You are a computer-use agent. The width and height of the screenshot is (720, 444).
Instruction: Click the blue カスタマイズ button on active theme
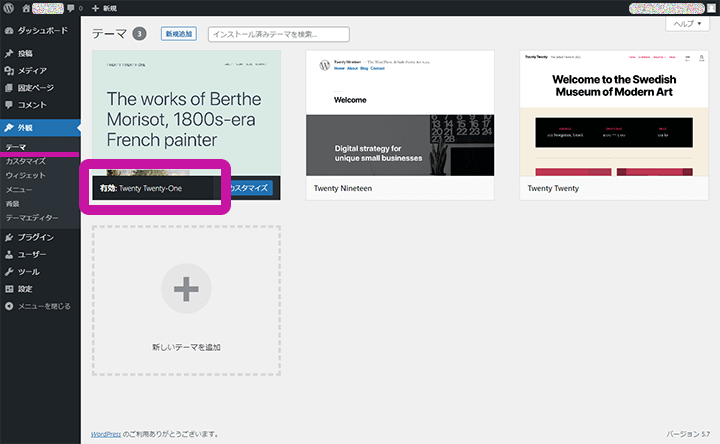248,188
